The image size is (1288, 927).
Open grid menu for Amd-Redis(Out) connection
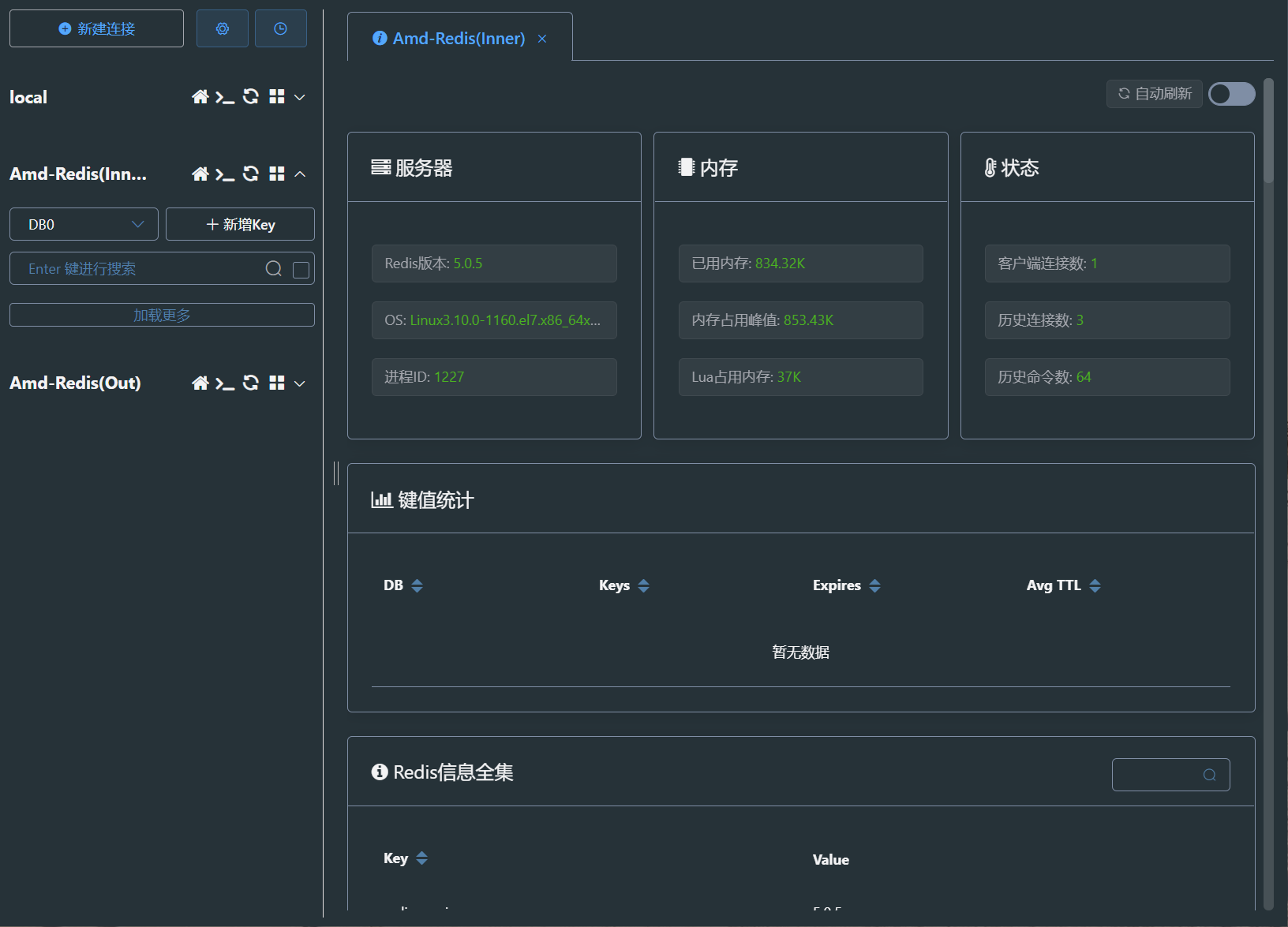[276, 383]
